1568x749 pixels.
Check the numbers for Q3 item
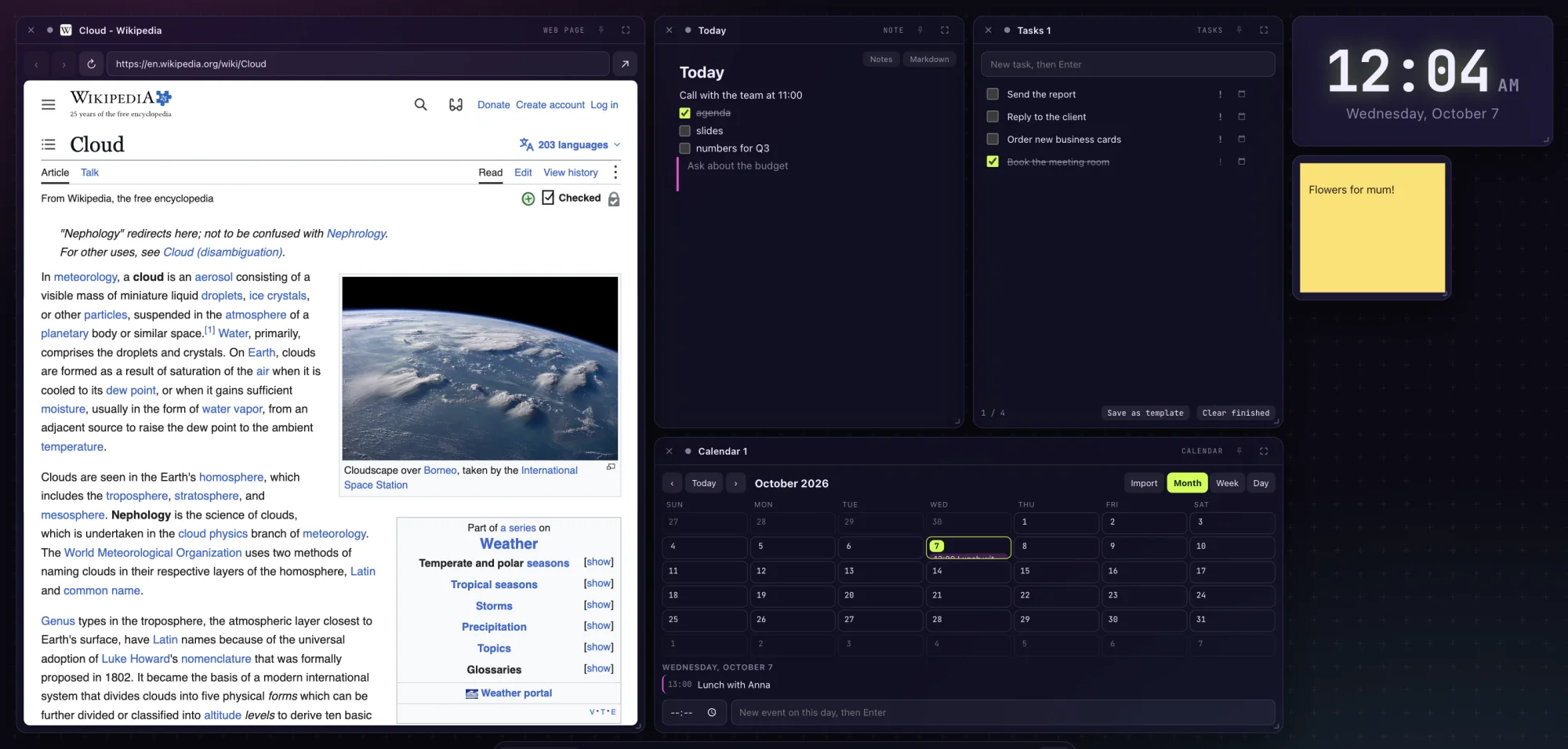[685, 148]
